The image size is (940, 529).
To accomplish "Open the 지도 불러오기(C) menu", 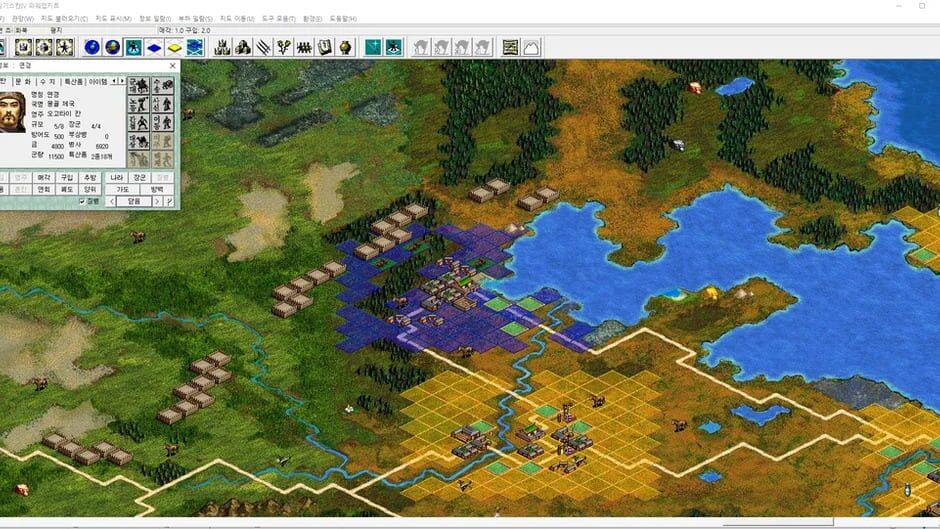I will click(x=64, y=19).
